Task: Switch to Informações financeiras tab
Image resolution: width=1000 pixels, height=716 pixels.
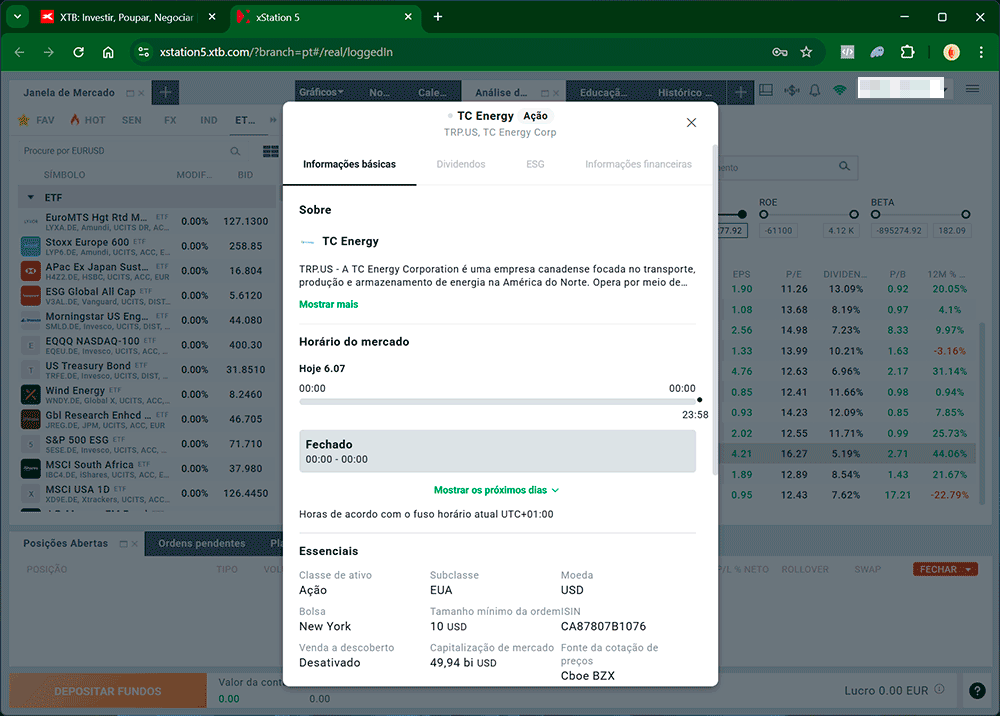Action: [x=638, y=164]
